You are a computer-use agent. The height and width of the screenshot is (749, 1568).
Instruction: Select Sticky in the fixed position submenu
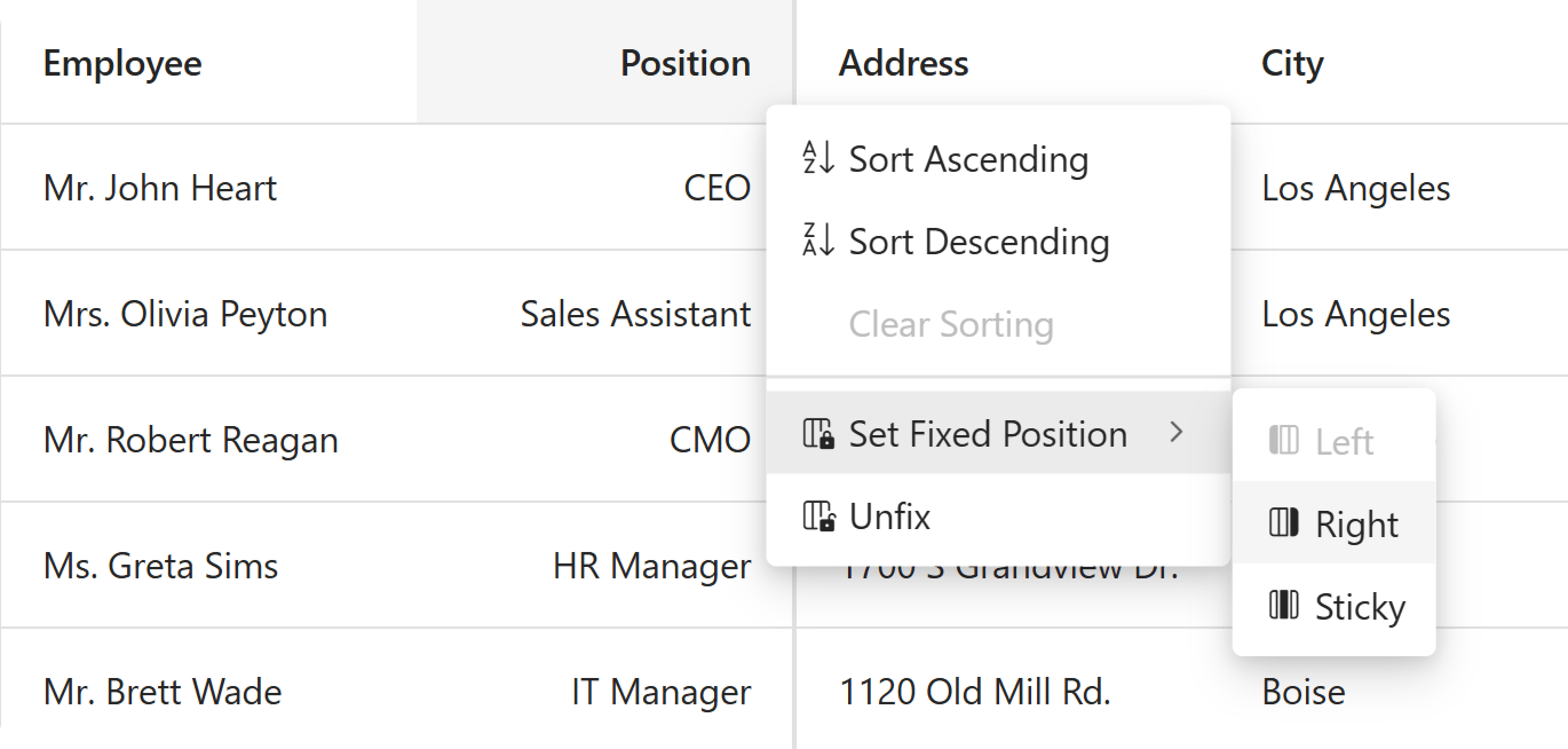[x=1359, y=606]
